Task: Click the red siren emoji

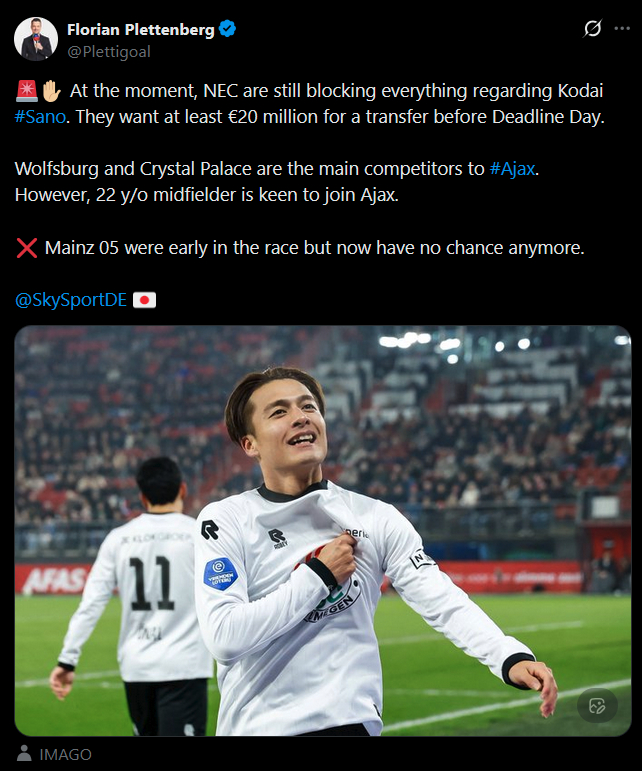Action: pos(27,91)
